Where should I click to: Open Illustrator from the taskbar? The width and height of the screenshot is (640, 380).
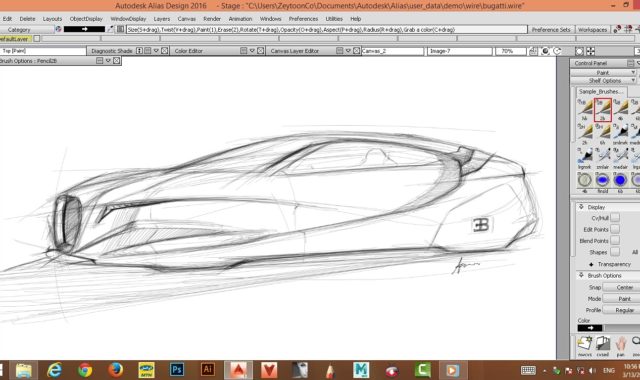tap(208, 370)
